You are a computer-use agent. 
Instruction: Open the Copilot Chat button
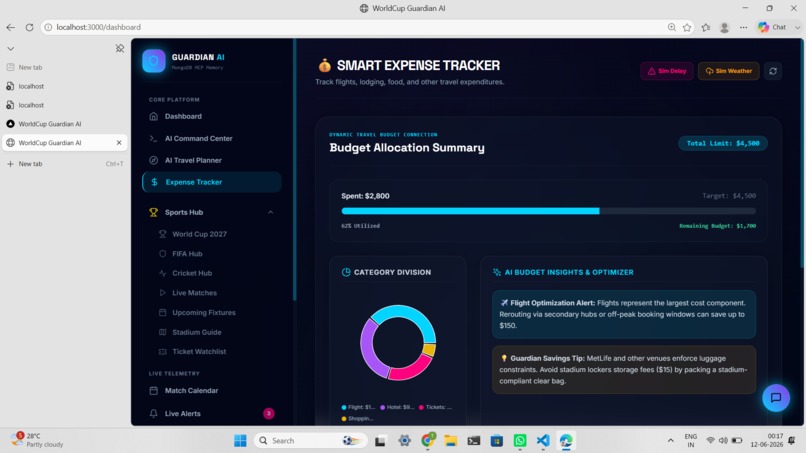pos(773,27)
